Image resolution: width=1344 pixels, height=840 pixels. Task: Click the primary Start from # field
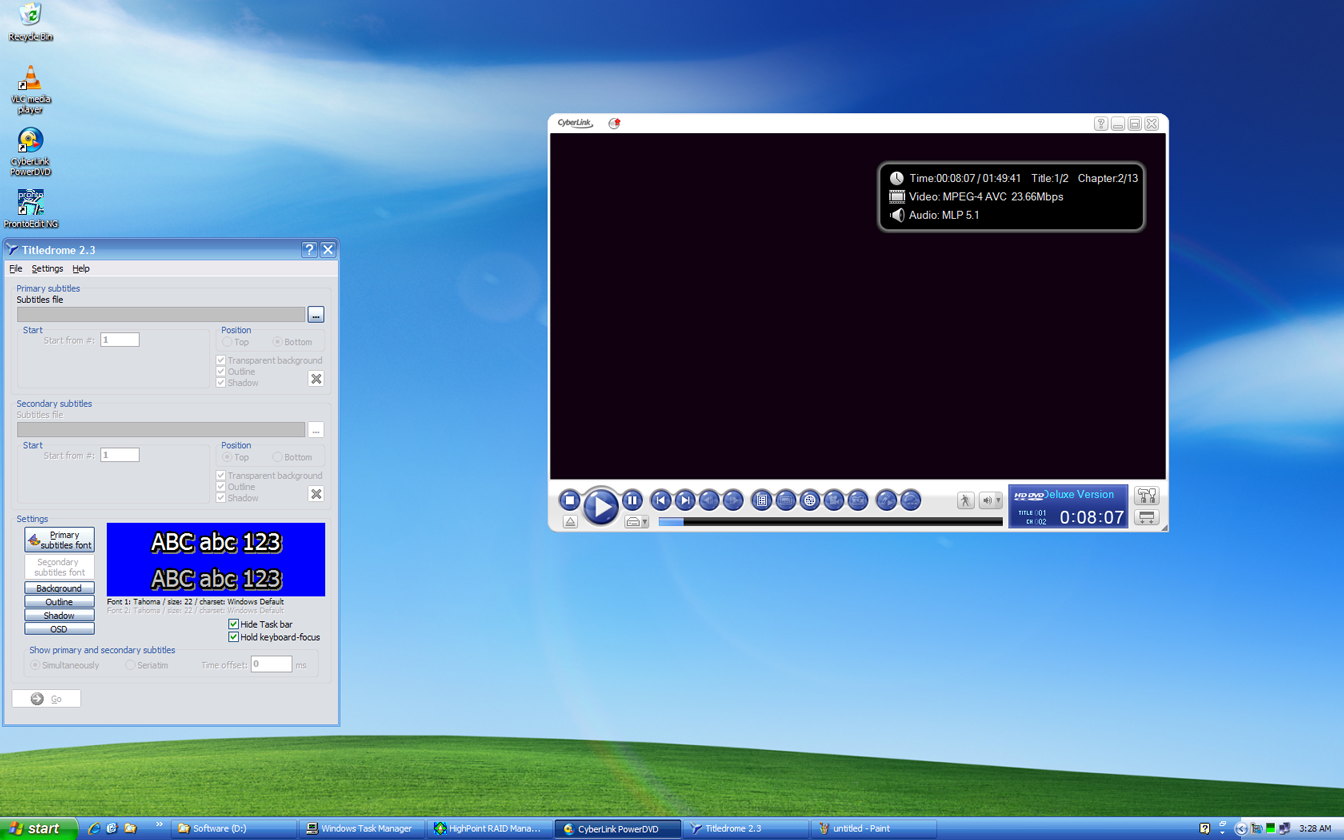[119, 340]
